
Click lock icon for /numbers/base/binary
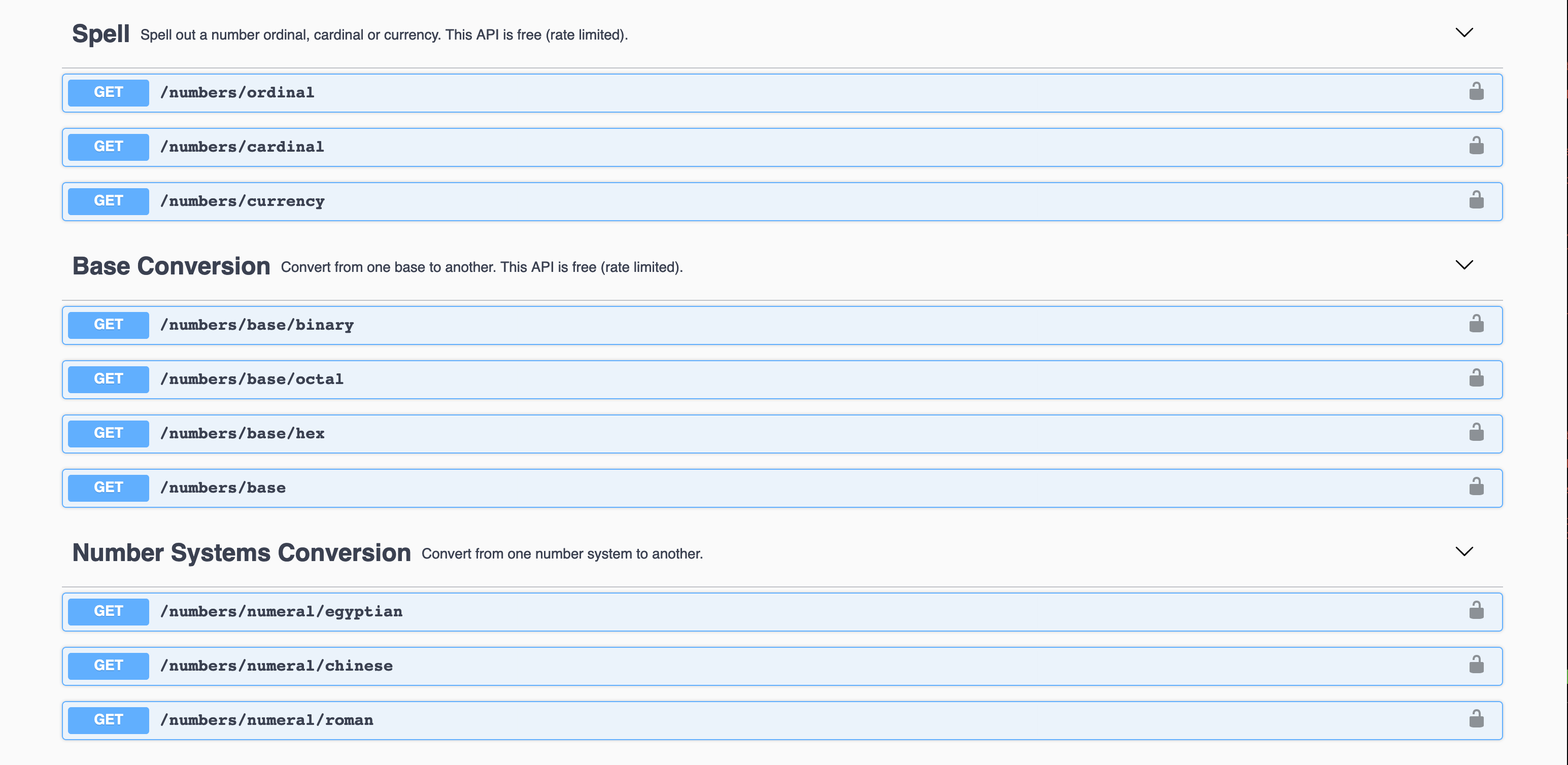pyautogui.click(x=1476, y=324)
